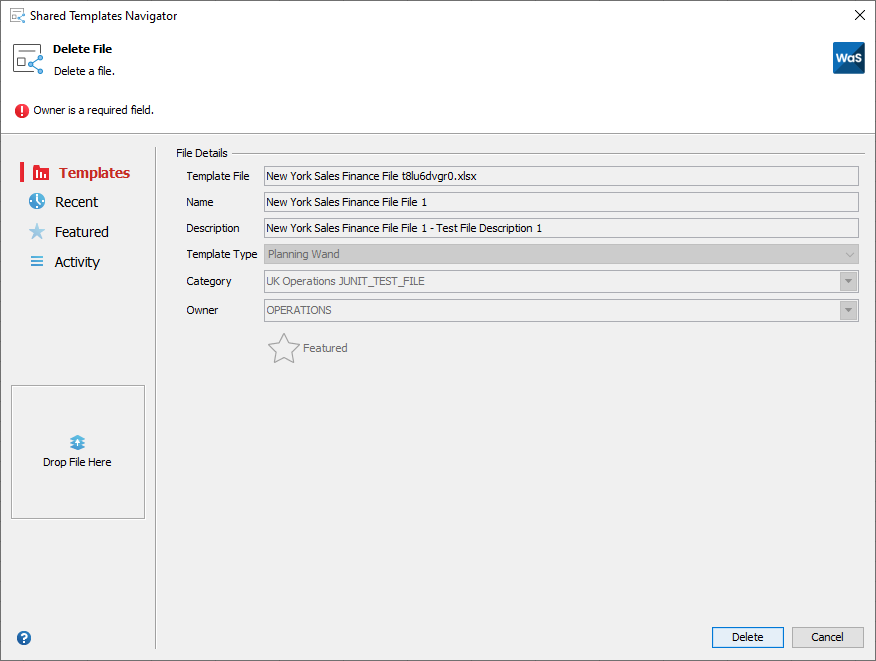Click the Recent clock icon
Image resolution: width=876 pixels, height=661 pixels.
coord(36,201)
